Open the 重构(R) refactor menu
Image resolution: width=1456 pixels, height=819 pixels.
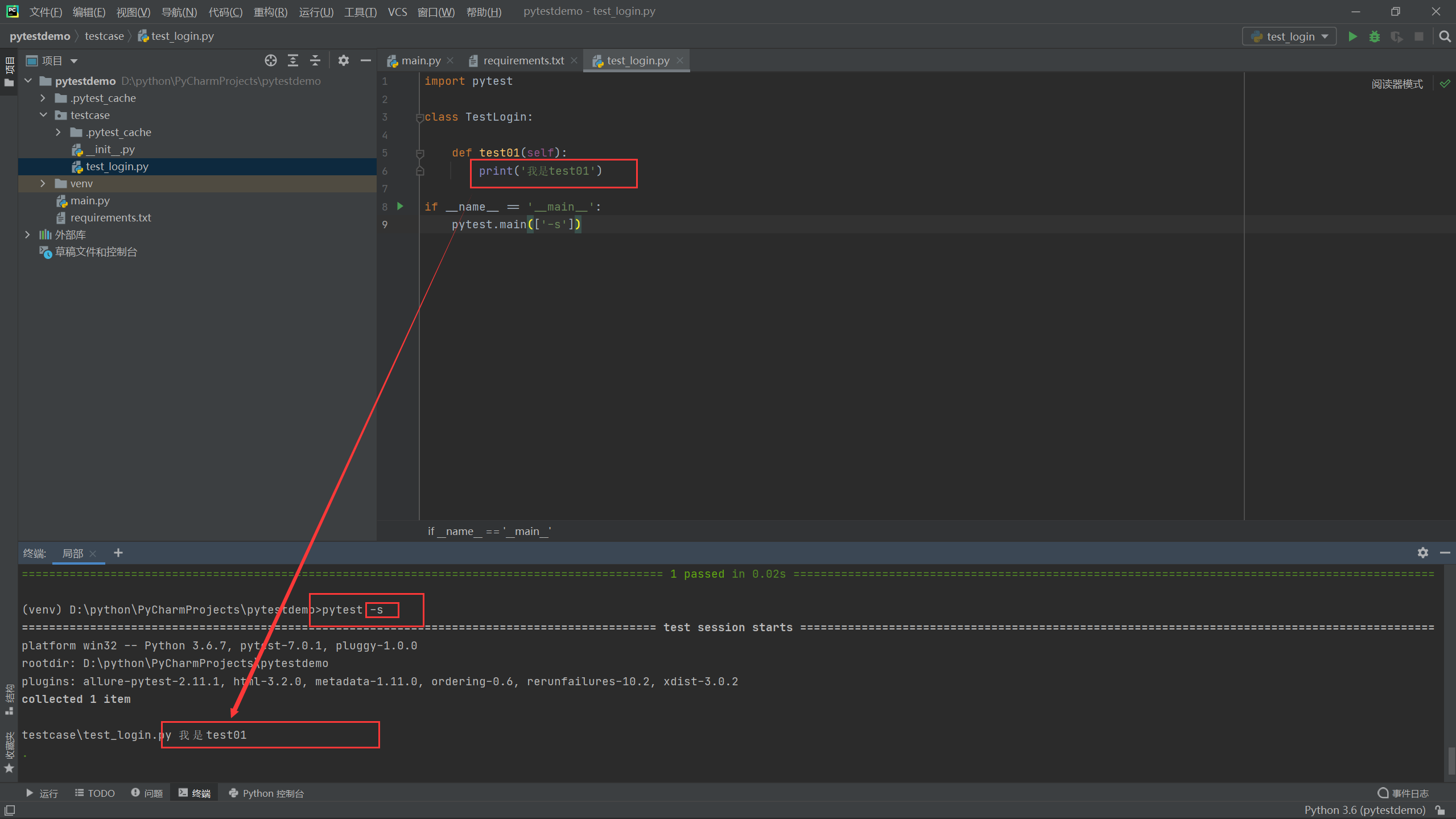click(270, 11)
